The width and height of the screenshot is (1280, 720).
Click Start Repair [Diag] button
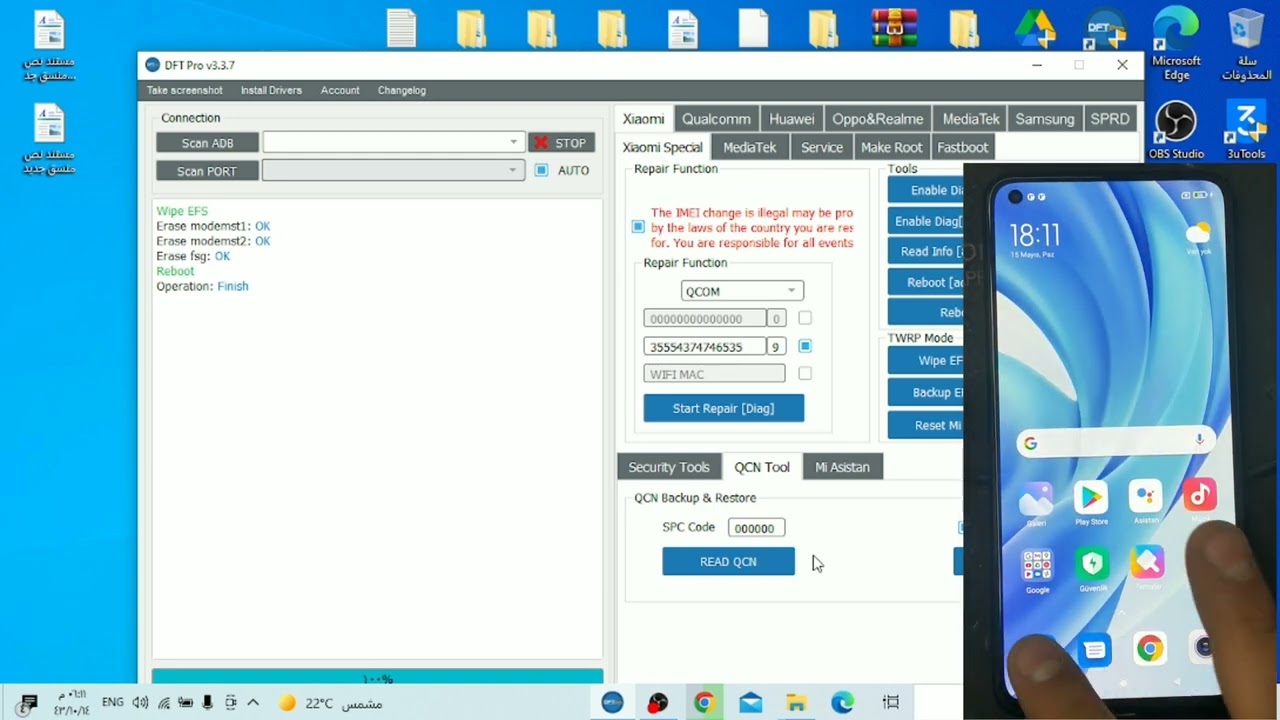723,408
